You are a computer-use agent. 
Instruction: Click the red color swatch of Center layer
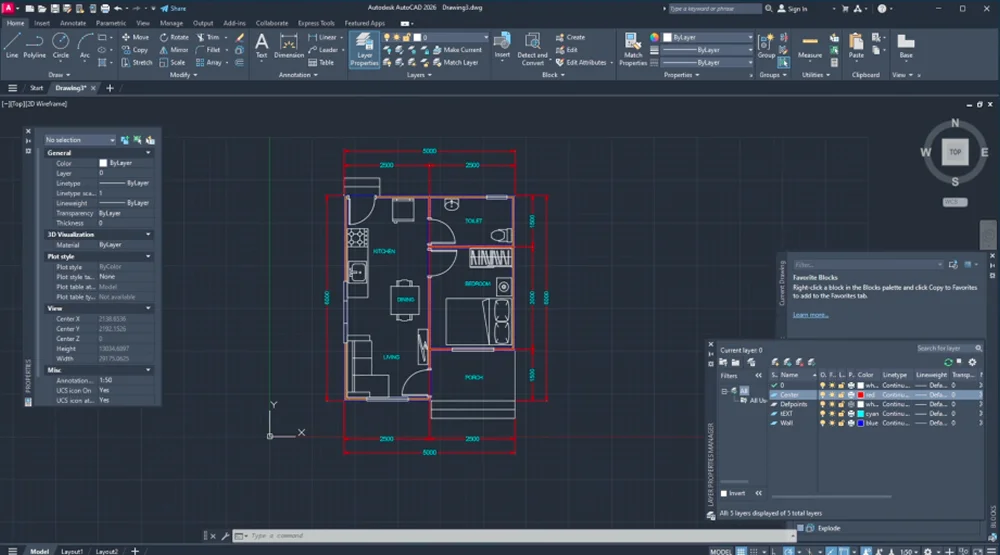(861, 395)
